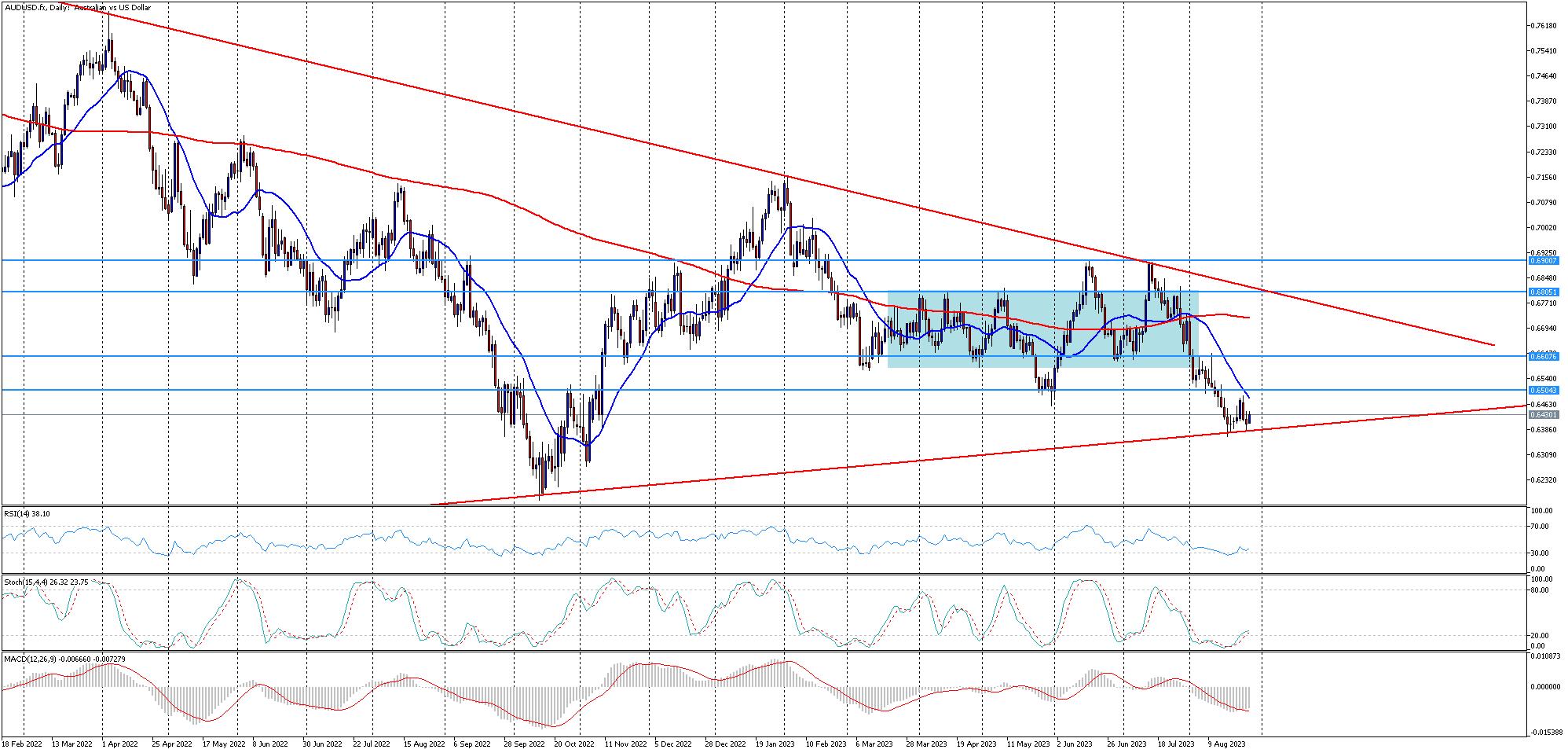
Task: Select the 0.66076 horizontal line price label
Action: click(1544, 356)
